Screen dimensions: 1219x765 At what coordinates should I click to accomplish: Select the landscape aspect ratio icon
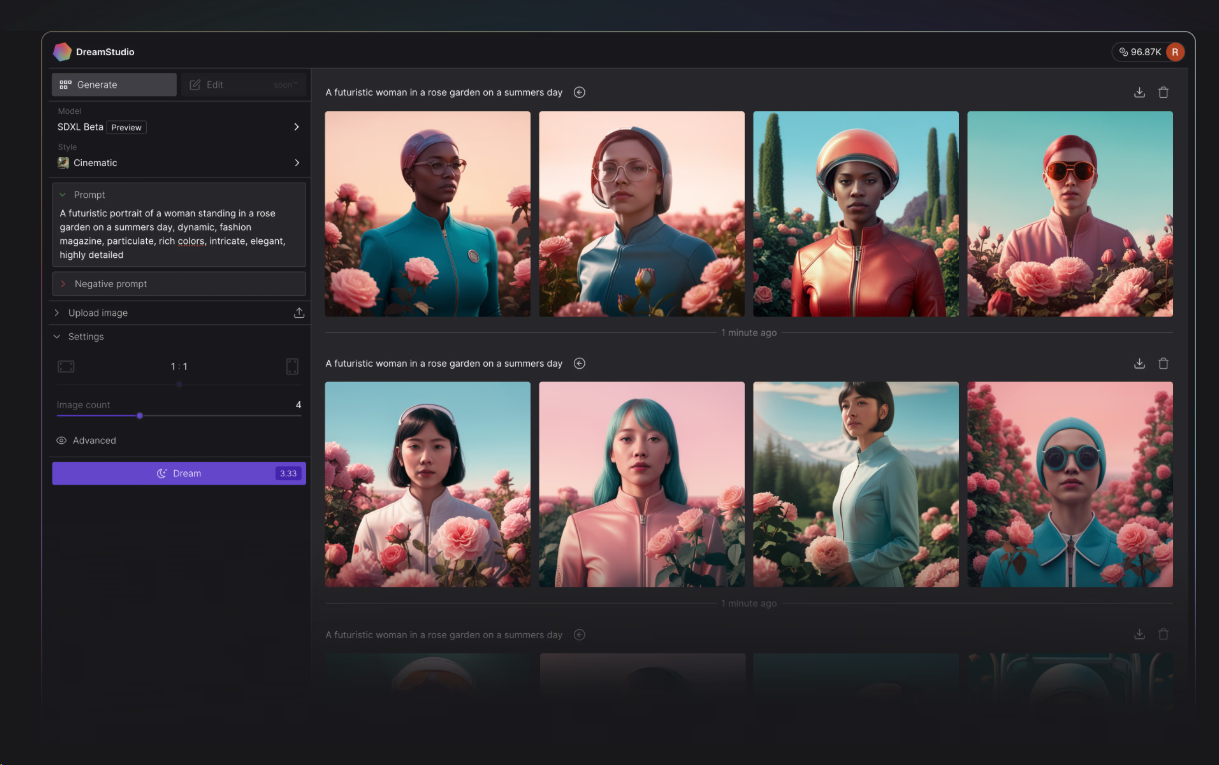66,367
